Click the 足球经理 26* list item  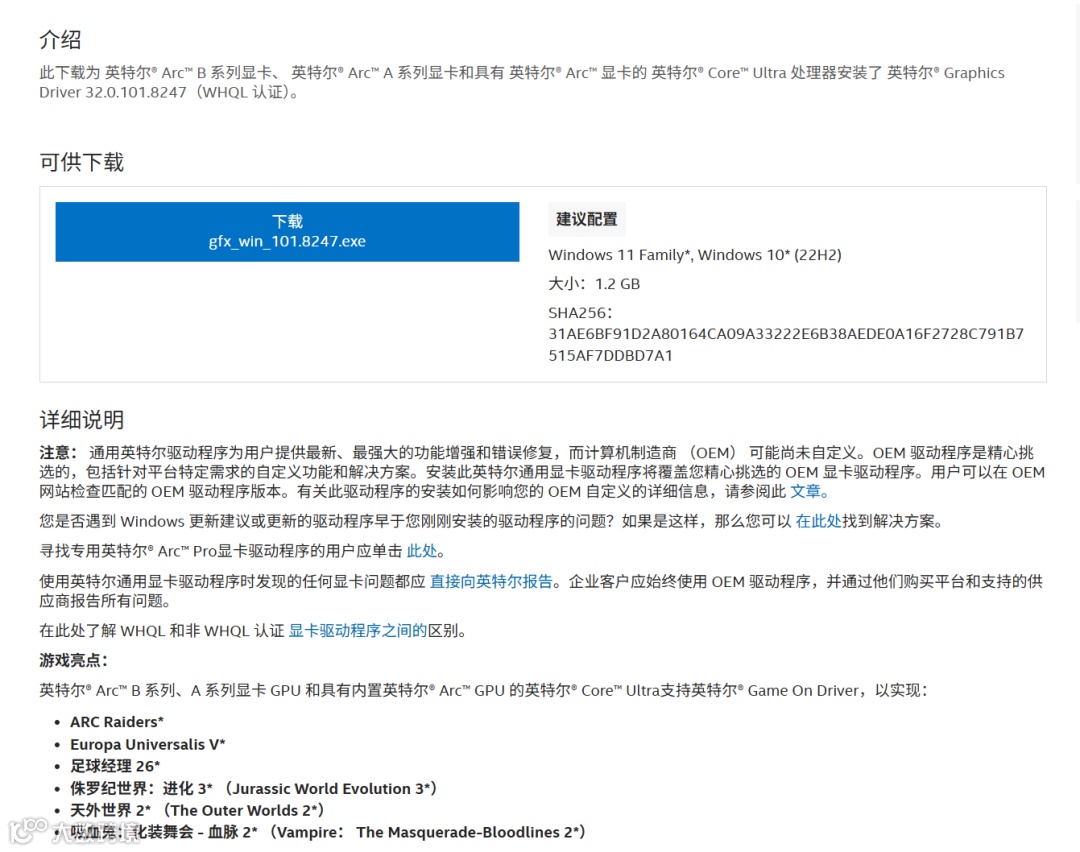[x=115, y=766]
